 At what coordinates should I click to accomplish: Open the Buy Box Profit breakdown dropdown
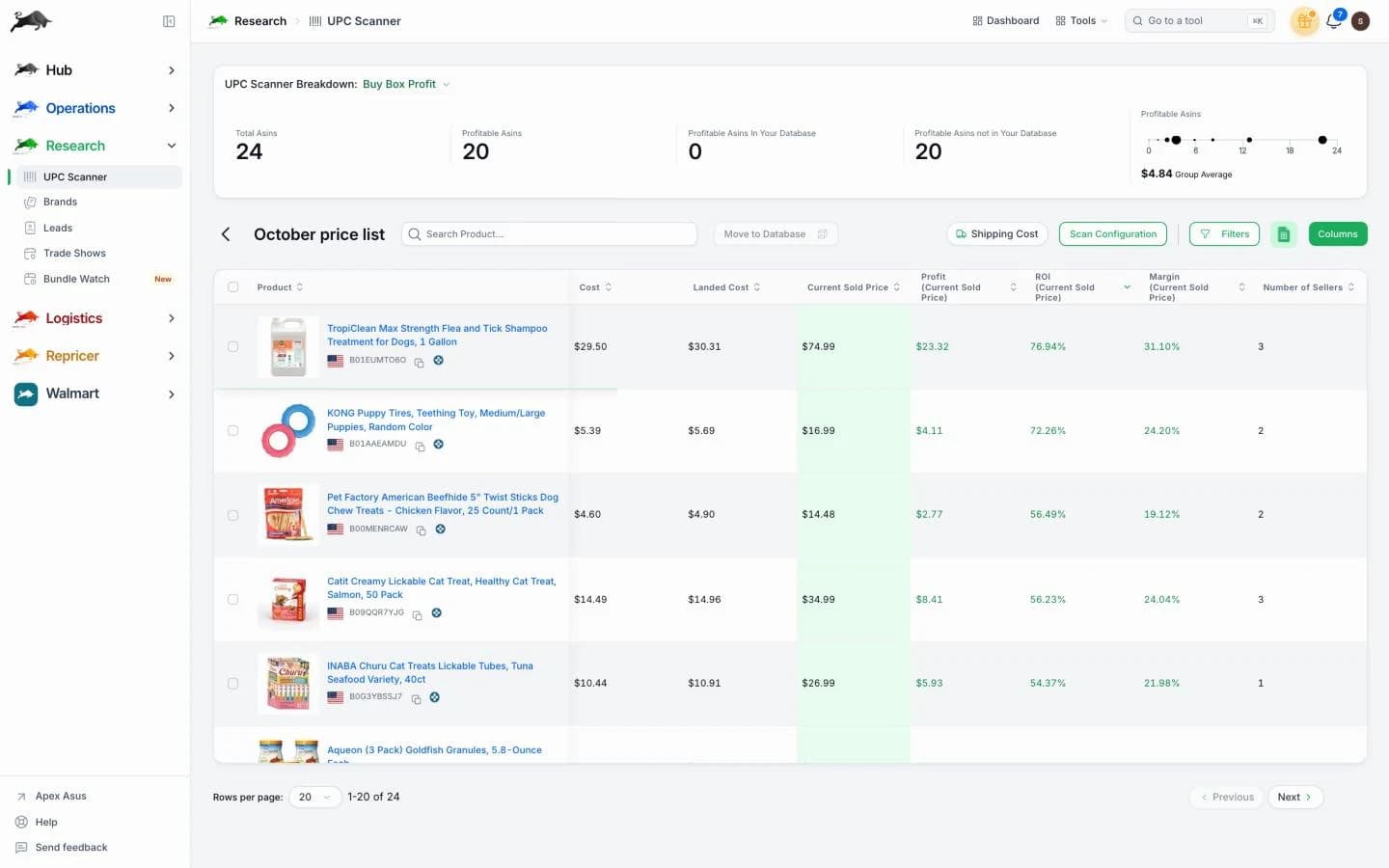pyautogui.click(x=406, y=85)
